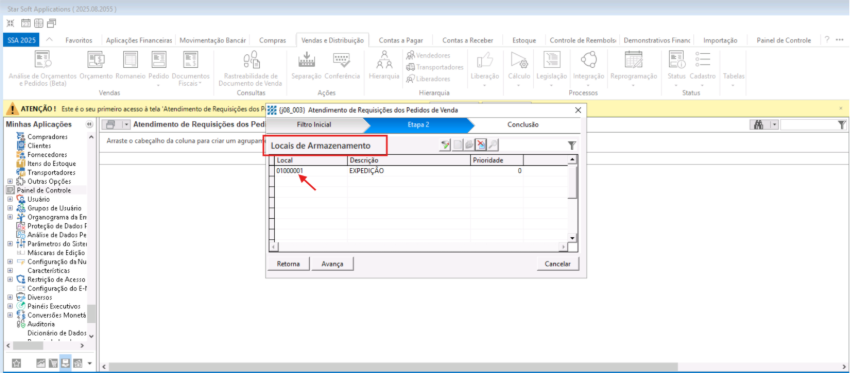Image resolution: width=850 pixels, height=373 pixels.
Task: Select Clientes in Minhas Aplicações
Action: (39, 146)
